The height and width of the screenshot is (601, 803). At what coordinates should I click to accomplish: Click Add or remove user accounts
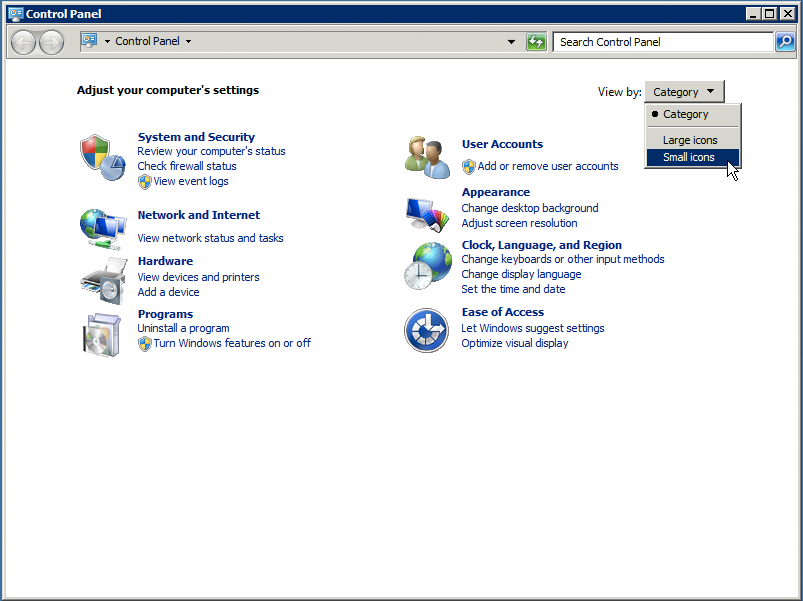coord(548,166)
